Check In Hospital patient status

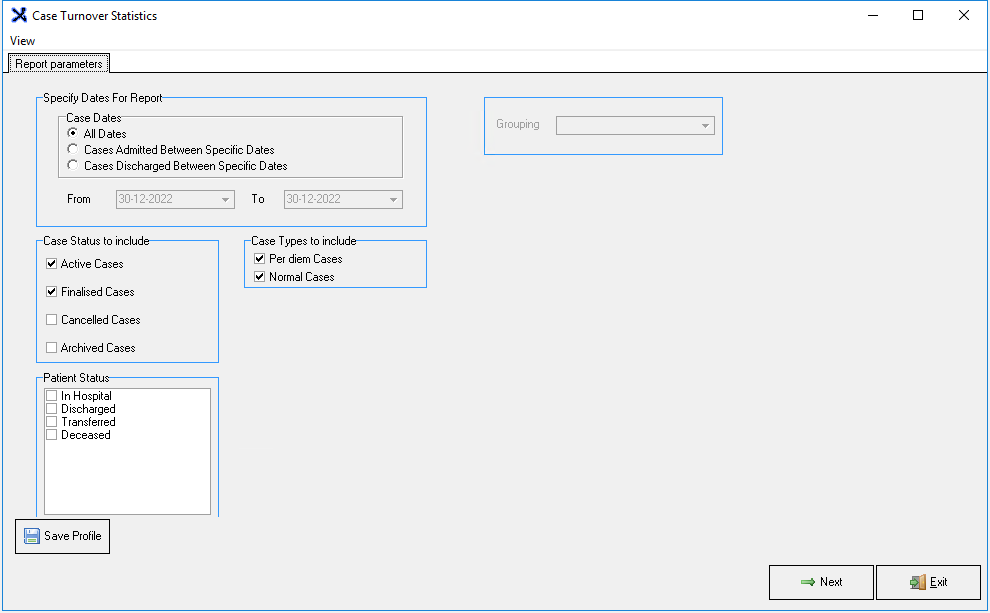click(52, 396)
